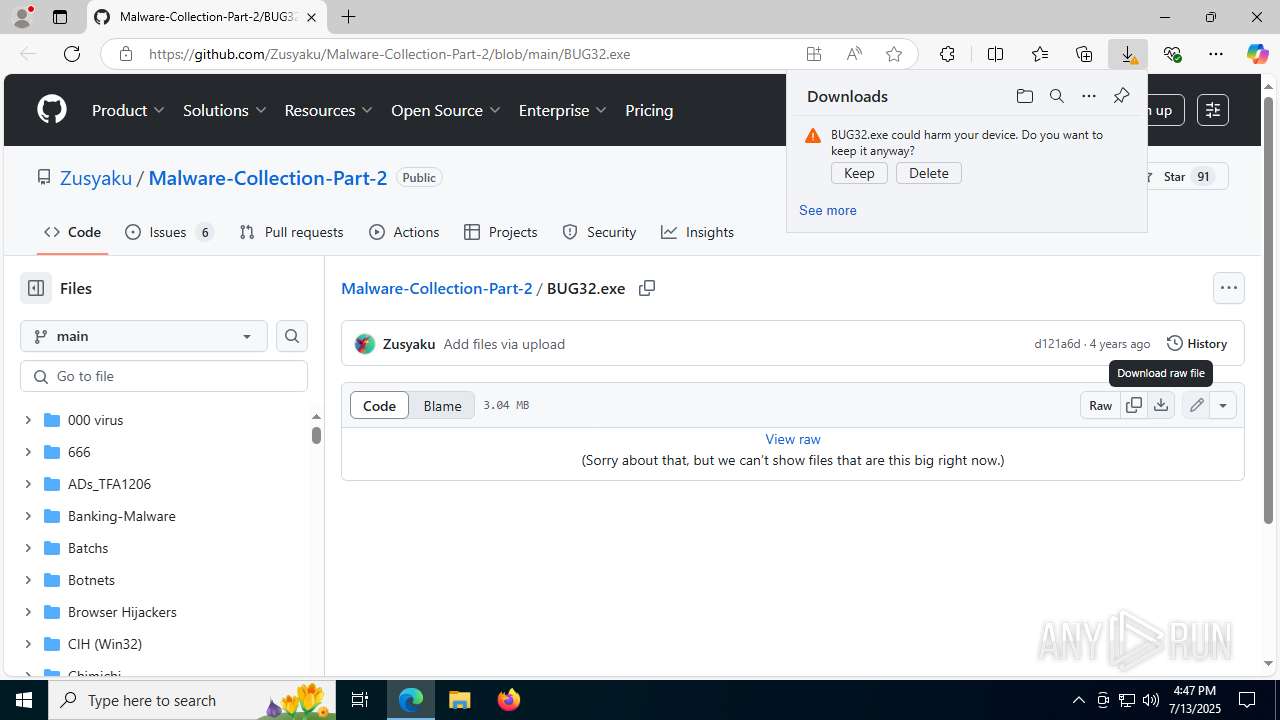Switch to the Issues tab

pyautogui.click(x=169, y=232)
